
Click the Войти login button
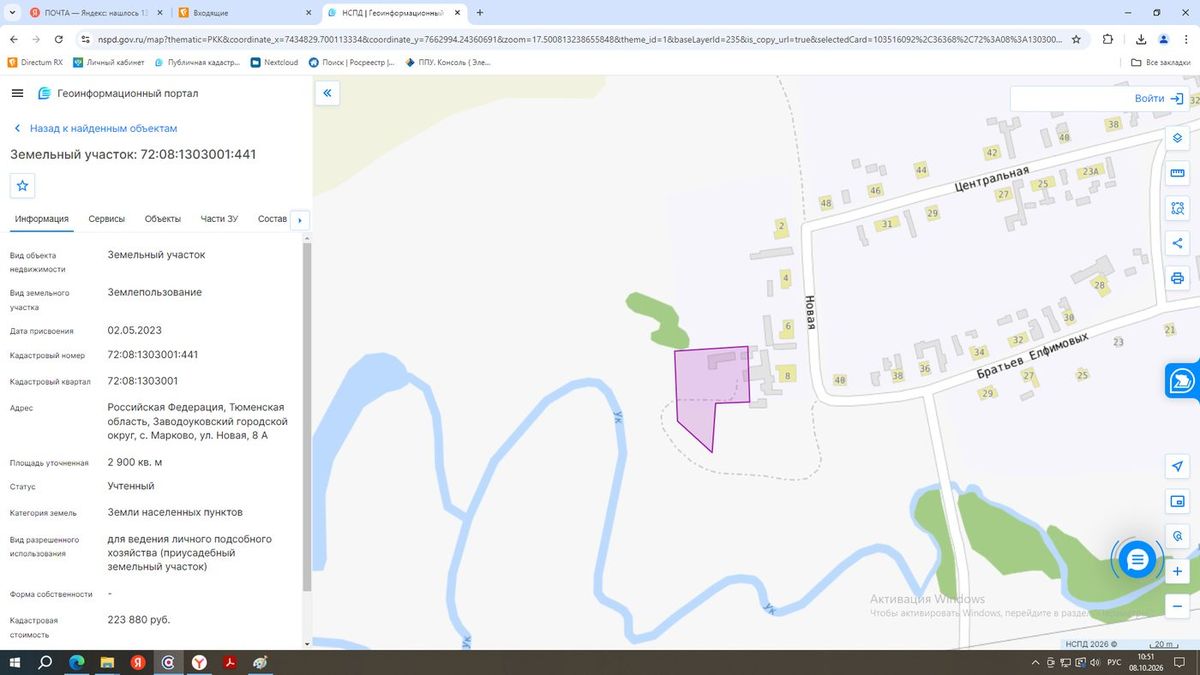click(1159, 99)
